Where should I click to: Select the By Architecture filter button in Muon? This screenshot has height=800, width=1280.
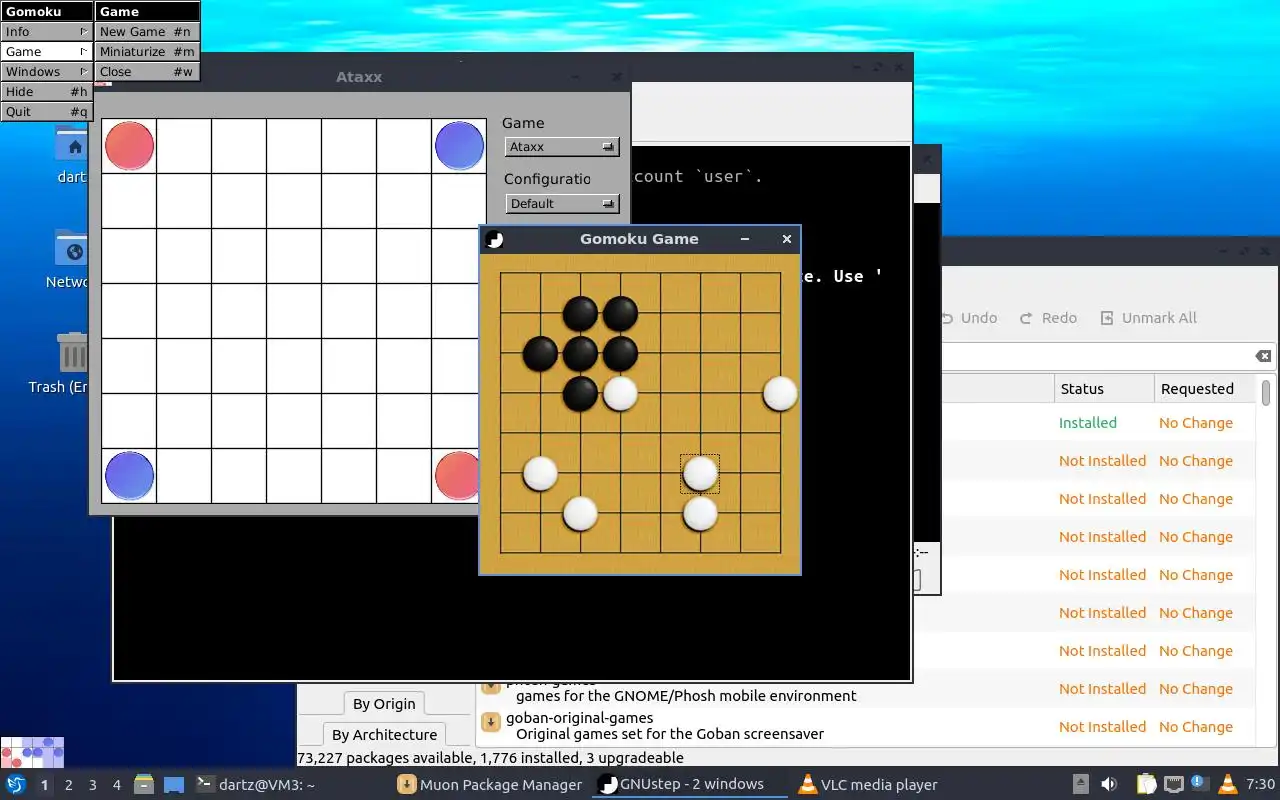tap(385, 735)
